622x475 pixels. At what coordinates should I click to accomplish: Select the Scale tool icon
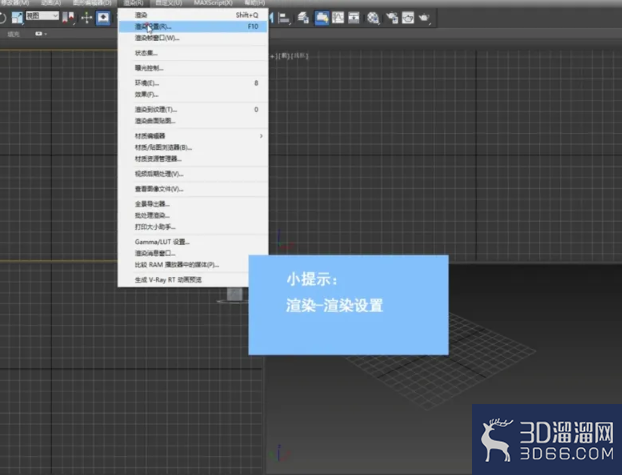(x=17, y=17)
